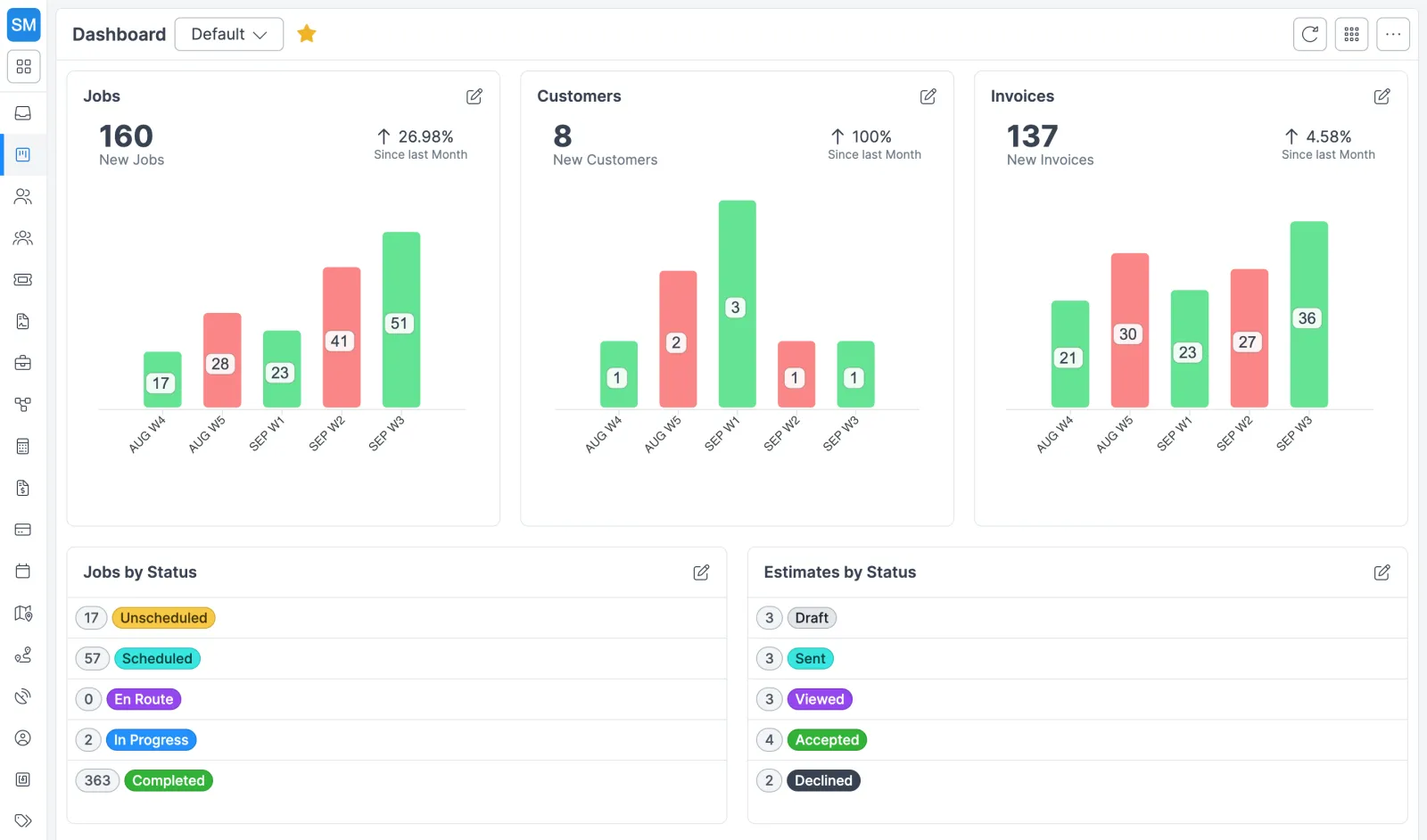Refresh the dashboard
Screen dimensions: 1427x840
click(1310, 34)
